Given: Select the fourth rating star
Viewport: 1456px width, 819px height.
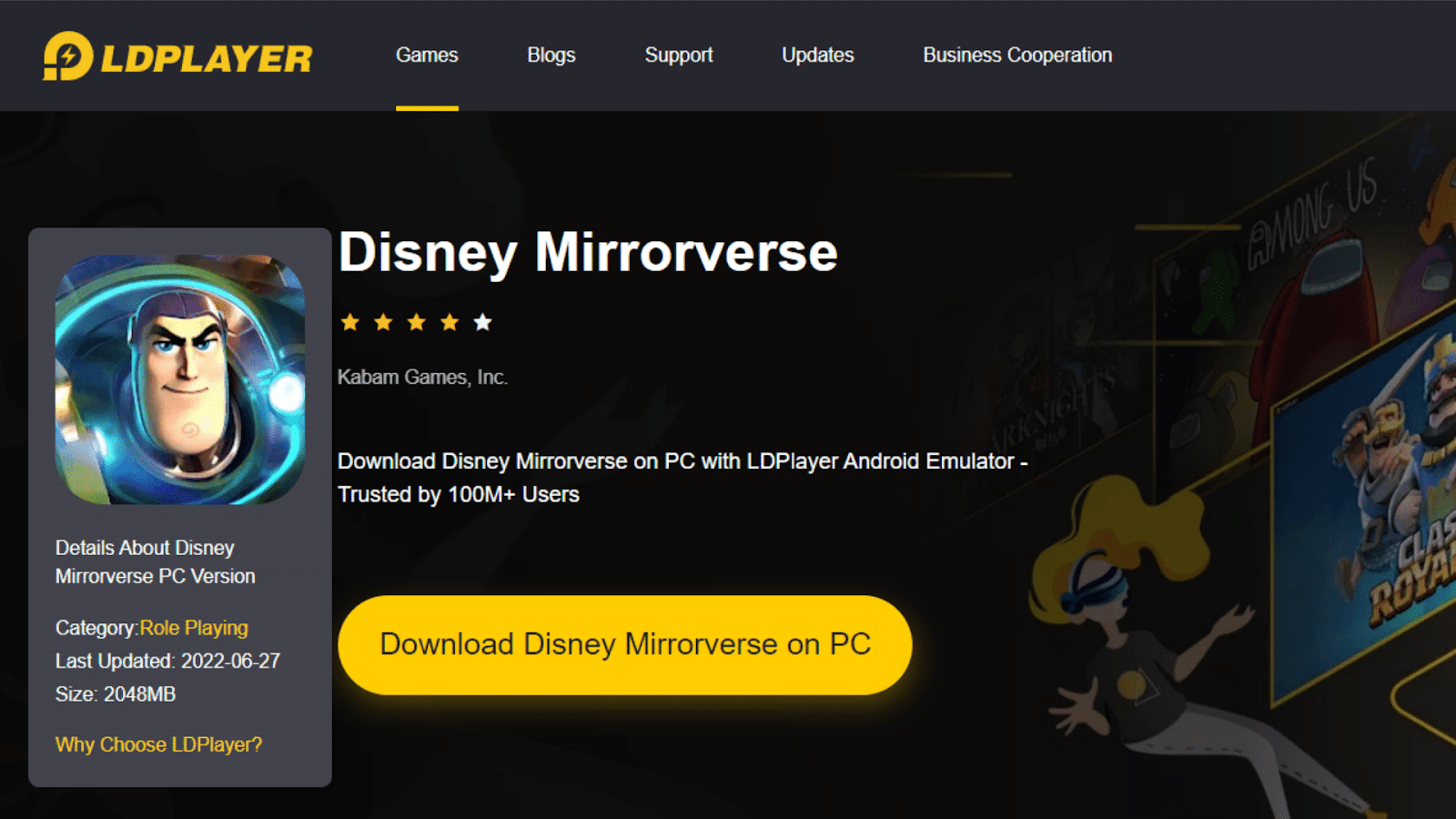Looking at the screenshot, I should [450, 322].
